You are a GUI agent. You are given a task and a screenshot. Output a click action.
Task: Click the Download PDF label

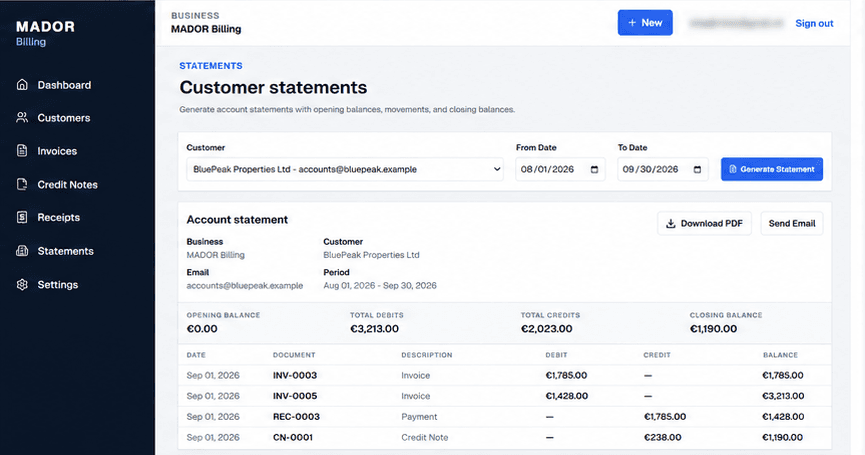point(712,223)
